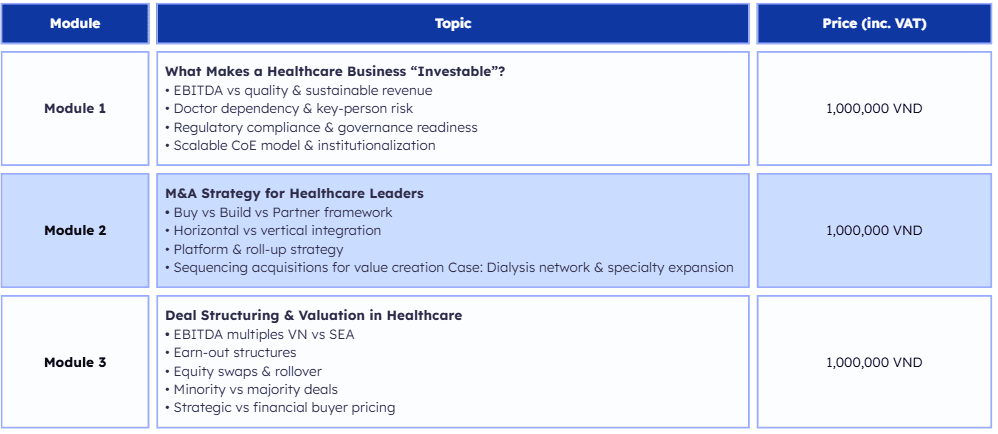Select the Module 2 label cell

(x=75, y=231)
